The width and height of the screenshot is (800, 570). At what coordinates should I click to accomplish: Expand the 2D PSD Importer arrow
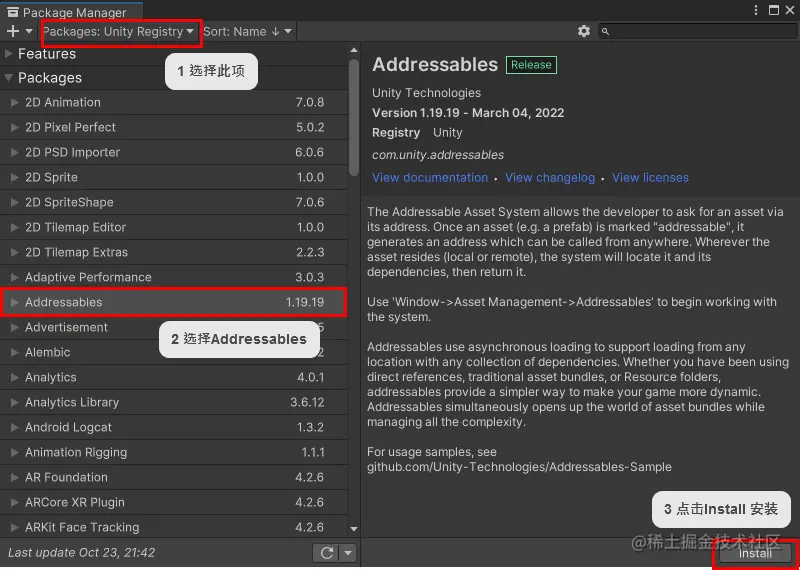(x=15, y=153)
